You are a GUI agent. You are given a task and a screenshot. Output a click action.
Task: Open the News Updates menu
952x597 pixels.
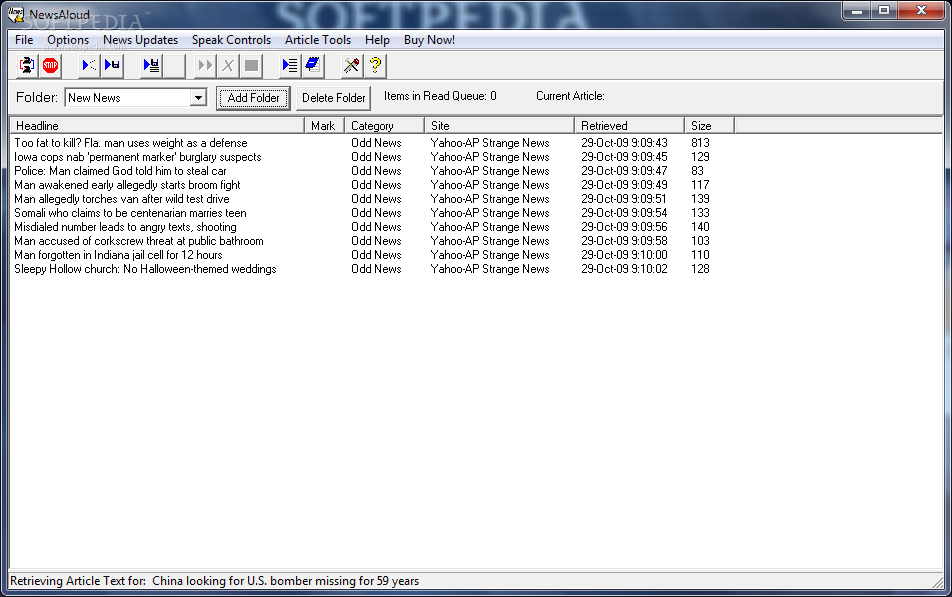pos(140,40)
